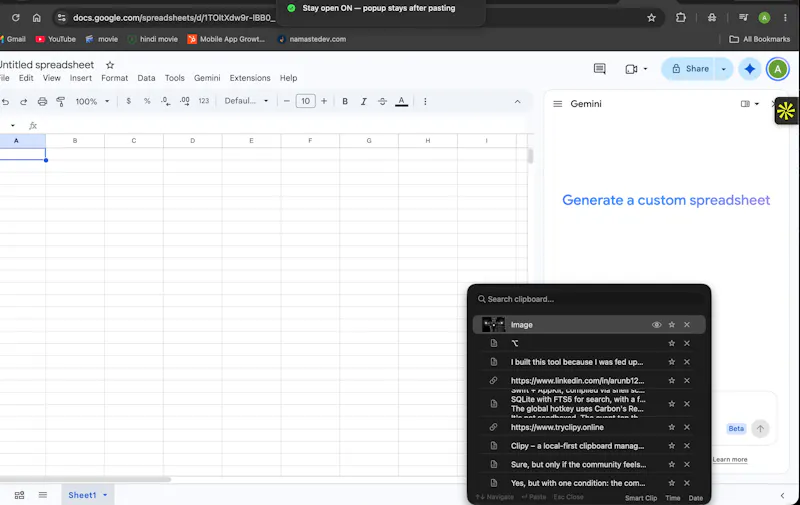This screenshot has width=800, height=505.
Task: Sort clips by Time
Action: pyautogui.click(x=672, y=498)
